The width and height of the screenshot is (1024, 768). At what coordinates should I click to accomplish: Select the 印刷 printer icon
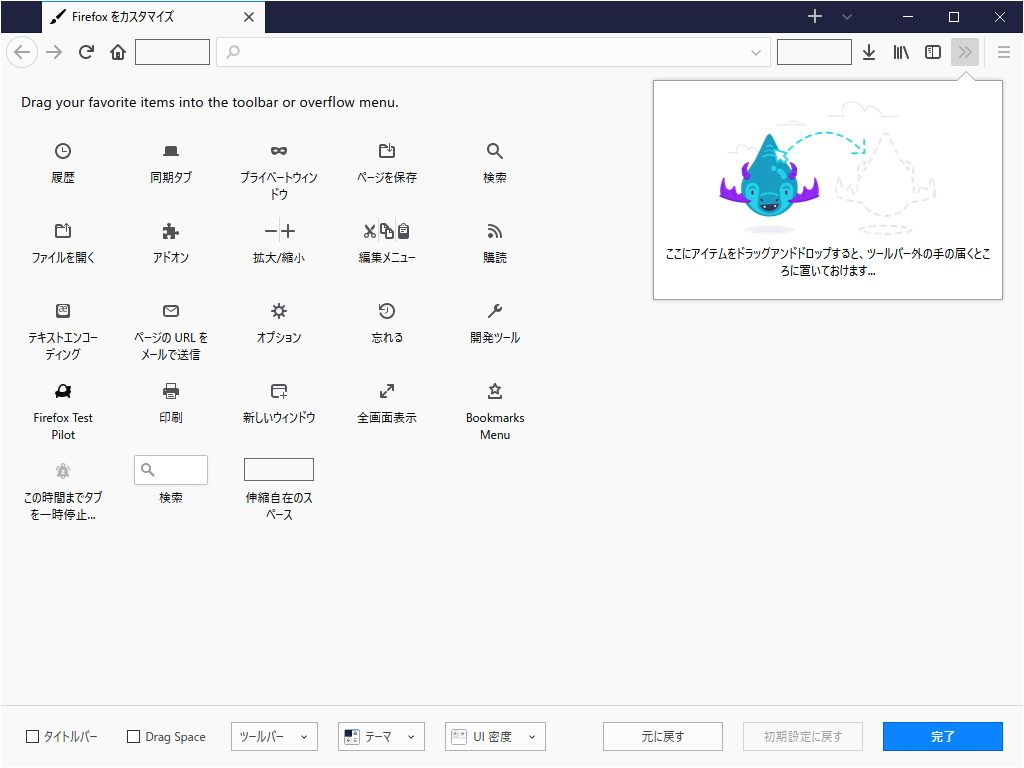[x=171, y=391]
